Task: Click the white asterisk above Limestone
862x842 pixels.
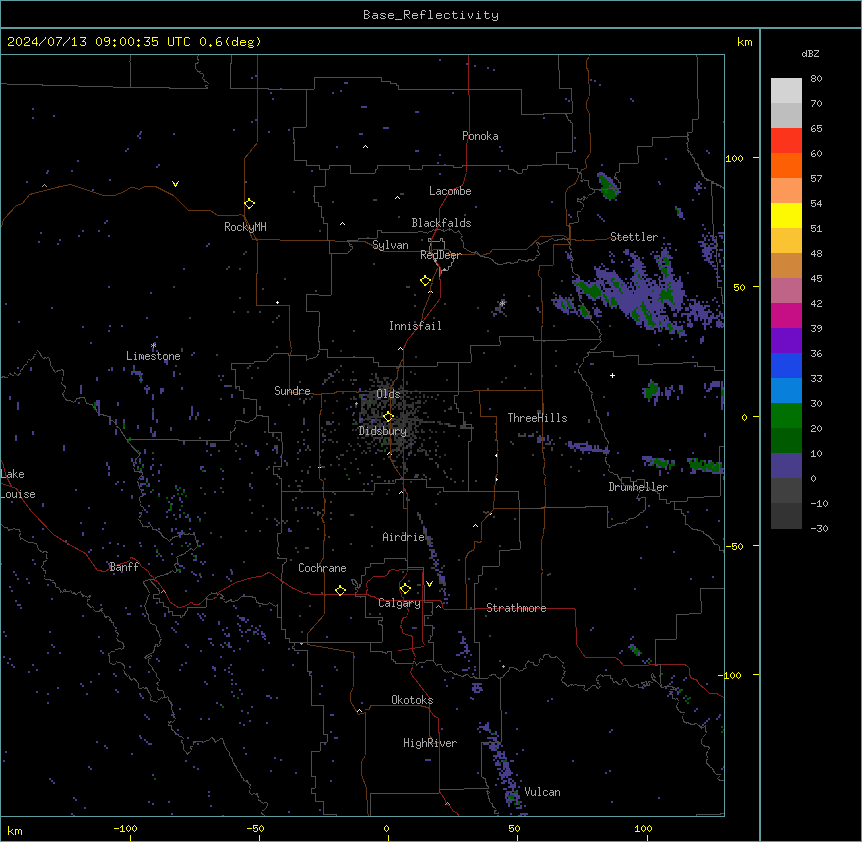Action: click(154, 345)
